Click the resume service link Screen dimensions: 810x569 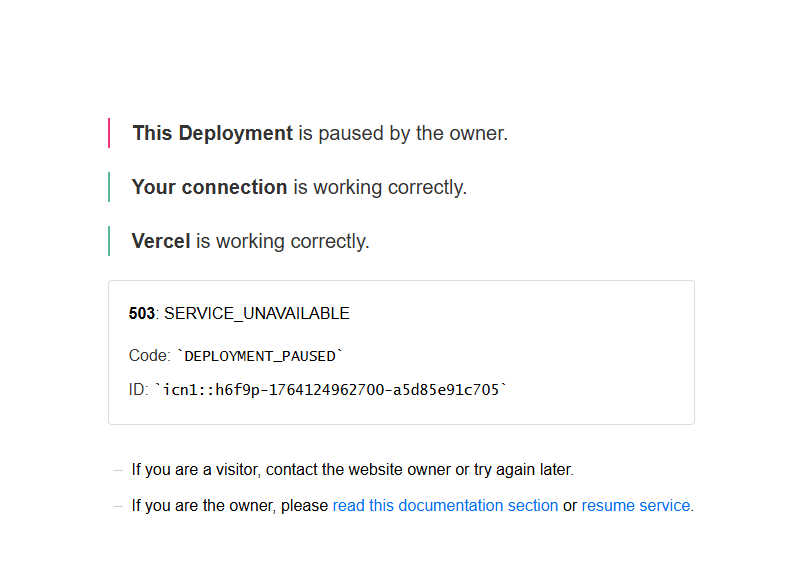pyautogui.click(x=636, y=506)
